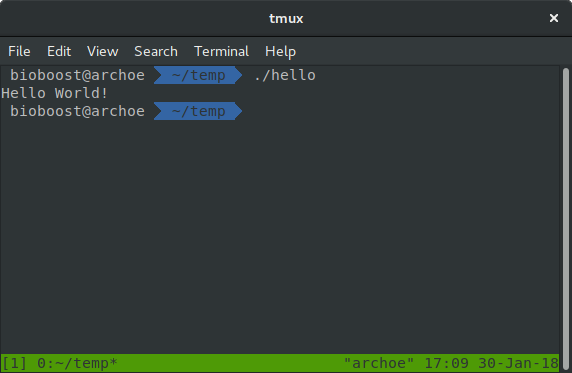Click the "archoe" hostname in status bar
The width and height of the screenshot is (572, 373).
click(379, 363)
